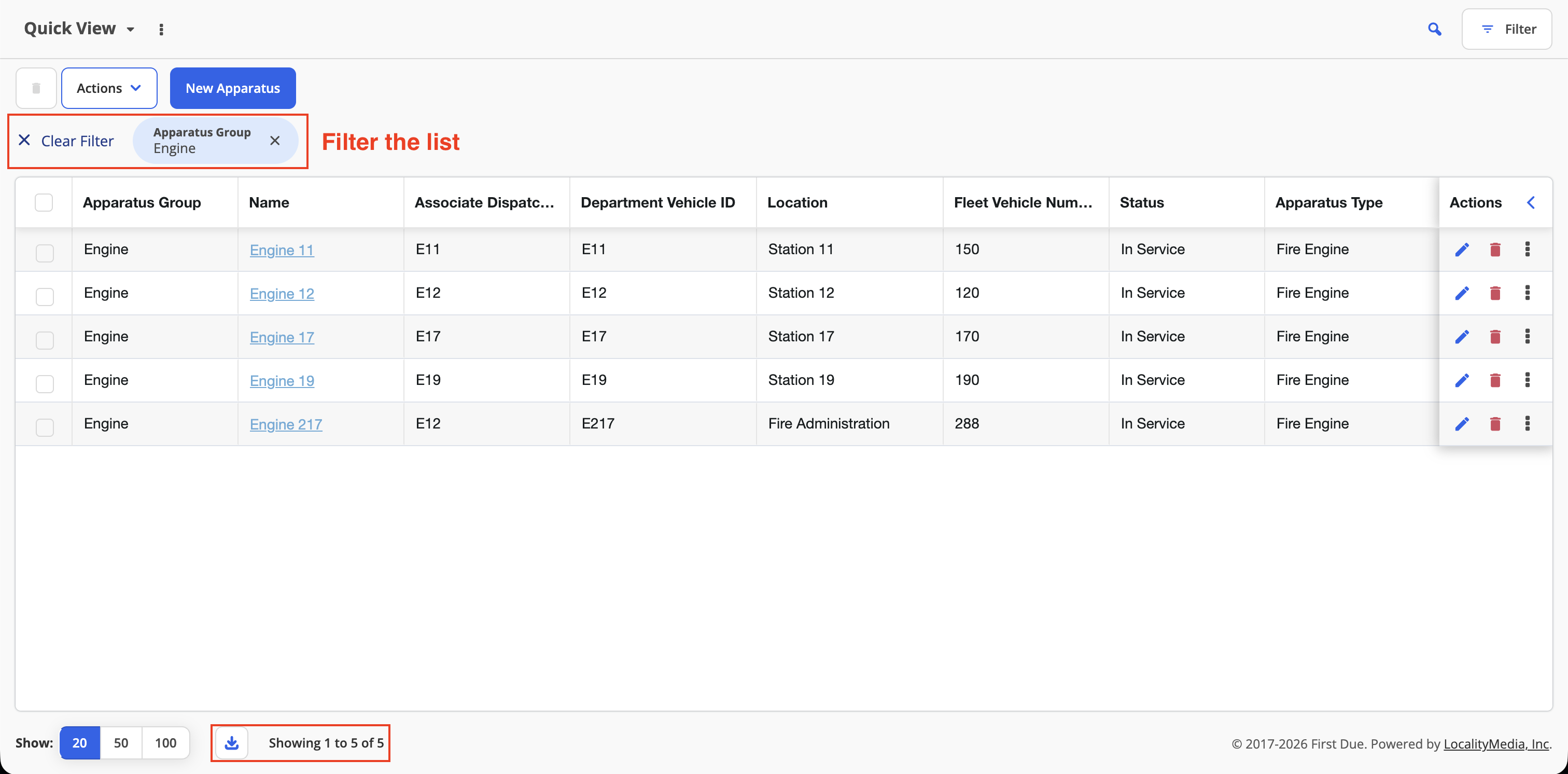Delete Engine 12 using trash icon
1568x774 pixels.
pyautogui.click(x=1495, y=293)
